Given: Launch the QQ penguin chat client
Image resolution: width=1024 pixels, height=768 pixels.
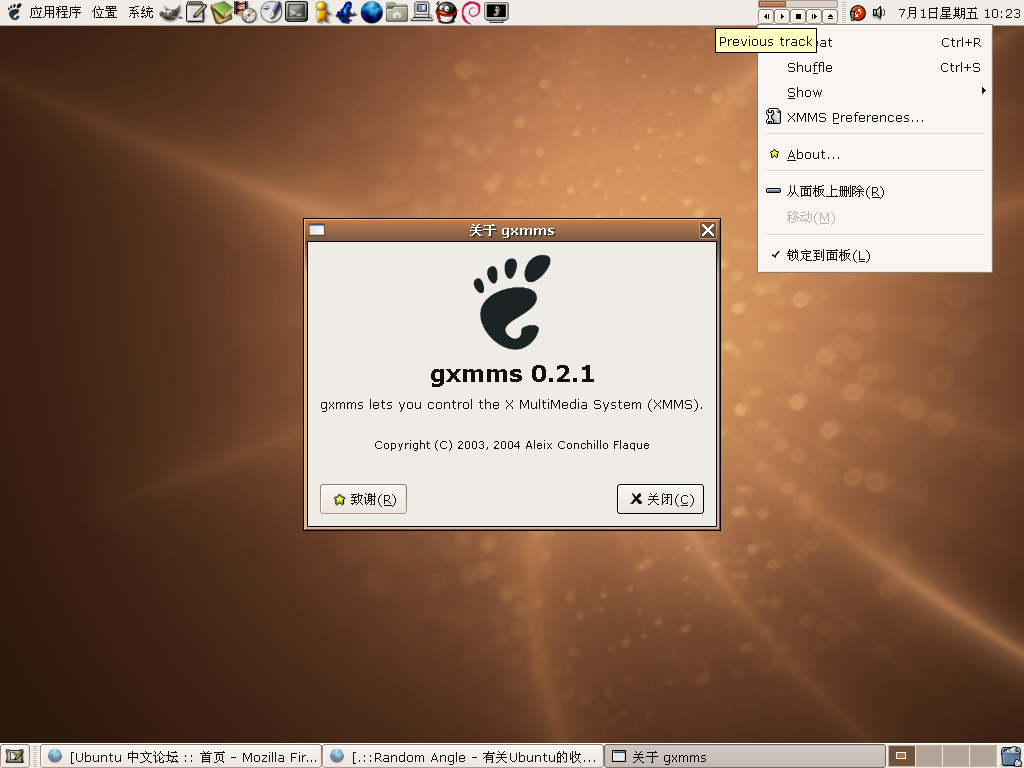Looking at the screenshot, I should click(x=446, y=12).
